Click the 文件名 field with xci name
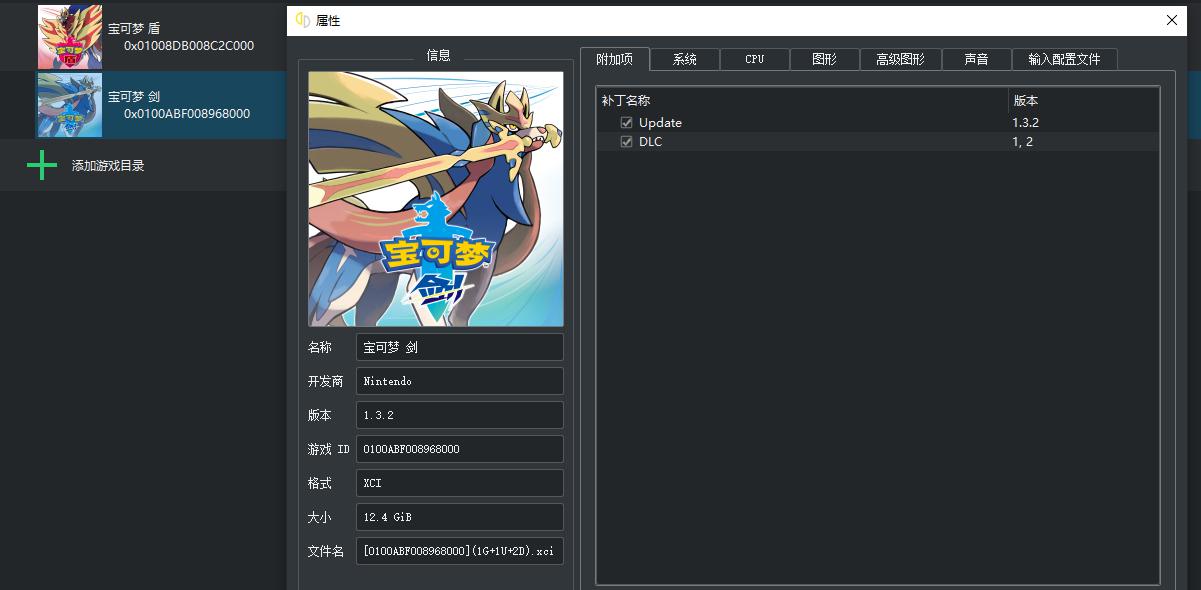This screenshot has width=1201, height=590. 460,551
